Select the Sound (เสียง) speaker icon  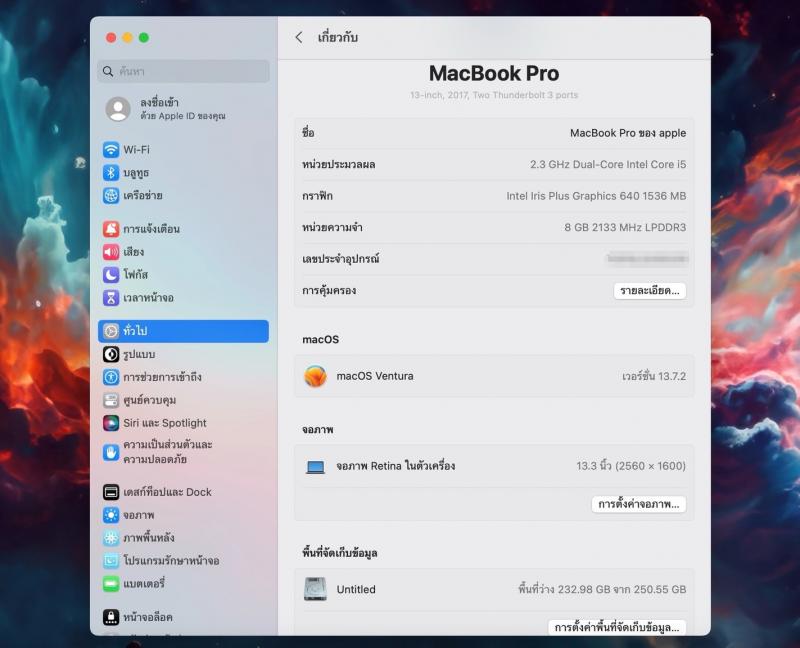(111, 252)
